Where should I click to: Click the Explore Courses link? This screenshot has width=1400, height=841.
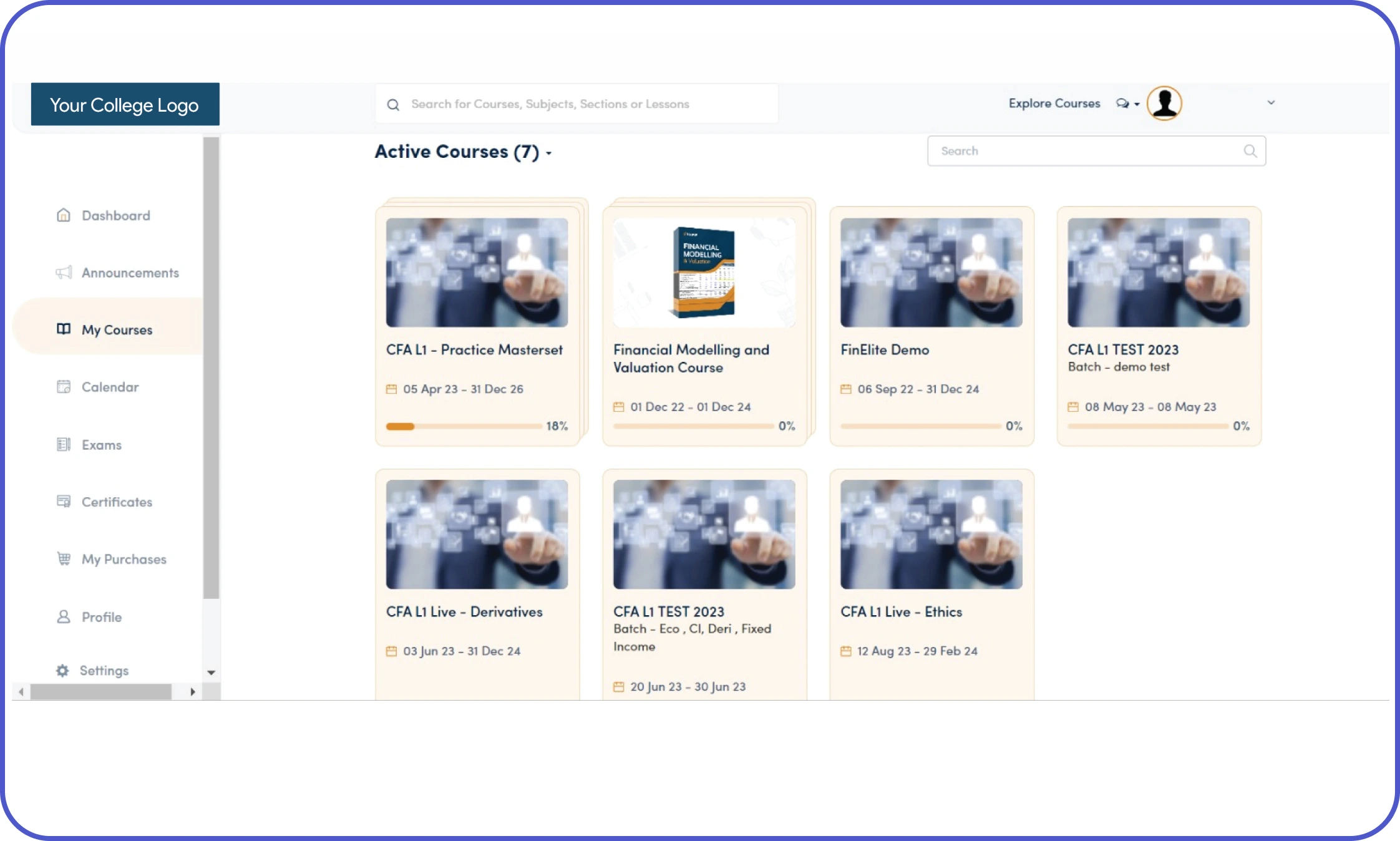tap(1054, 104)
